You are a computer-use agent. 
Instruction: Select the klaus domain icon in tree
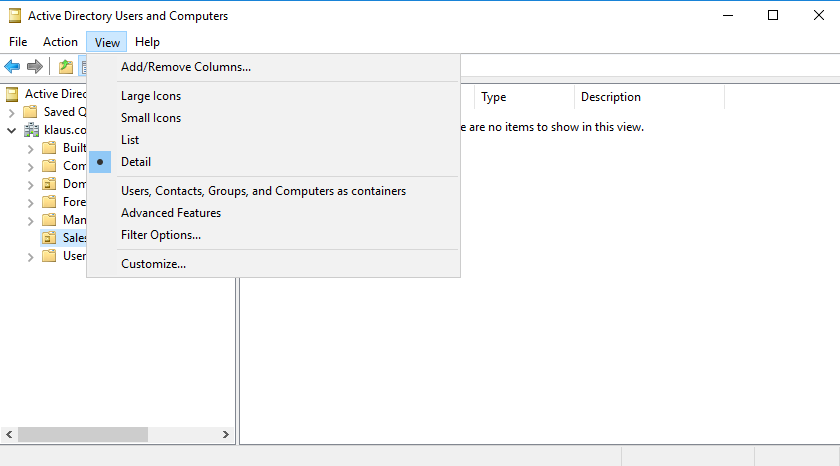(x=31, y=130)
